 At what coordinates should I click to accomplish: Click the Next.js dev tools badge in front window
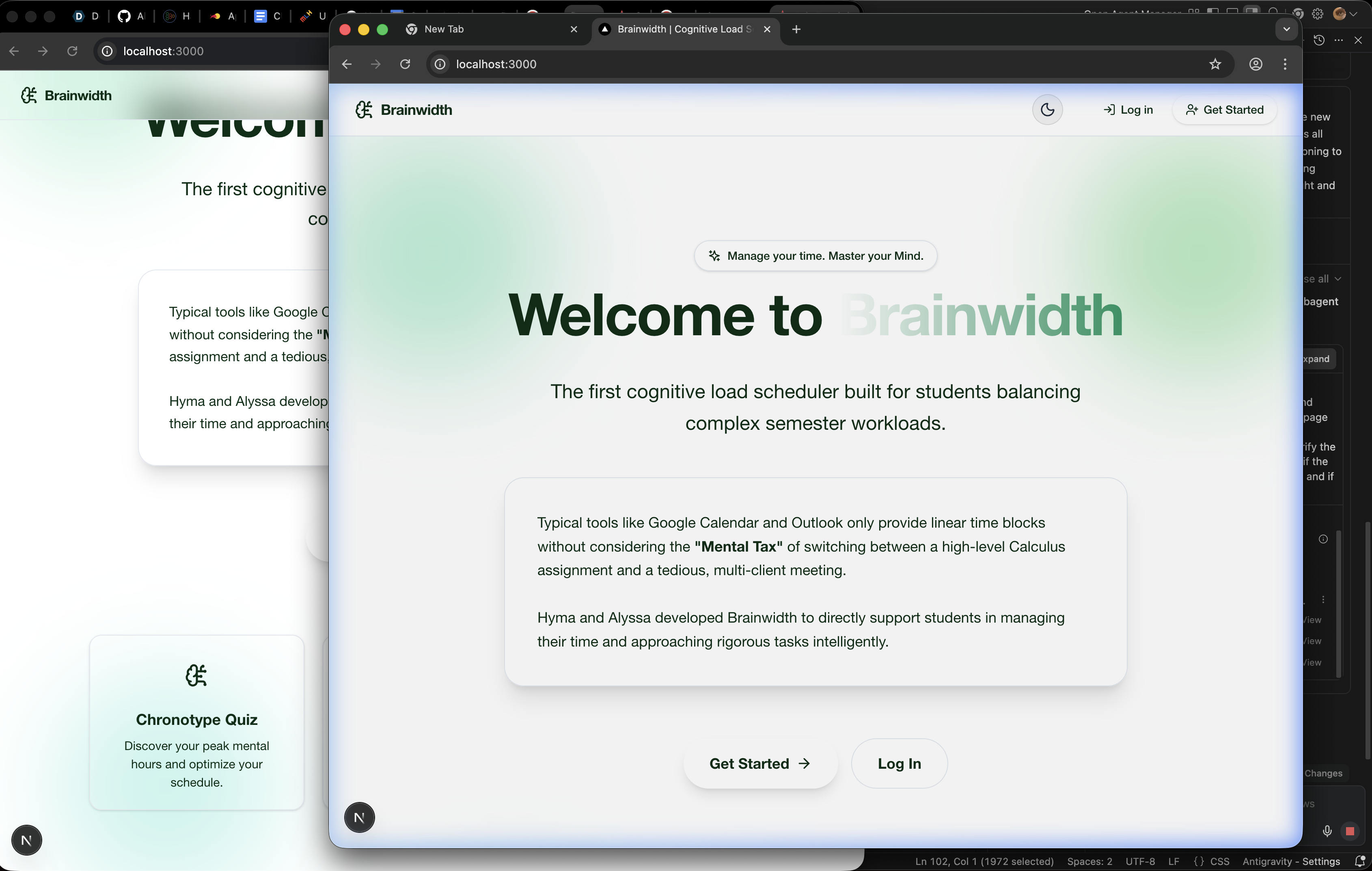tap(360, 817)
